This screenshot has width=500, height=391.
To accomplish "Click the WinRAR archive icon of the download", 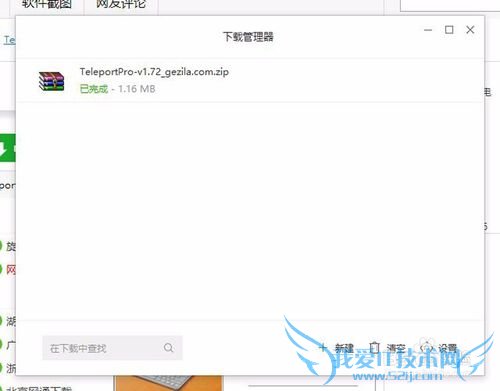I will (51, 81).
